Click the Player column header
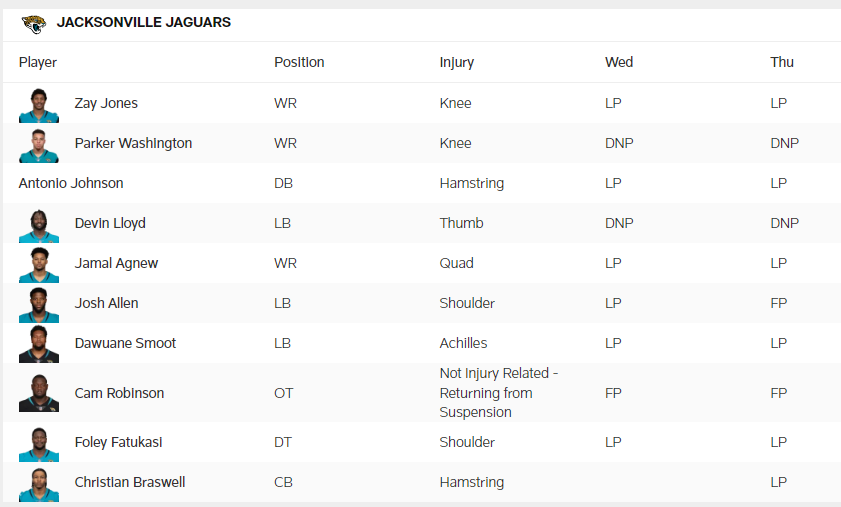The image size is (841, 507). point(38,62)
